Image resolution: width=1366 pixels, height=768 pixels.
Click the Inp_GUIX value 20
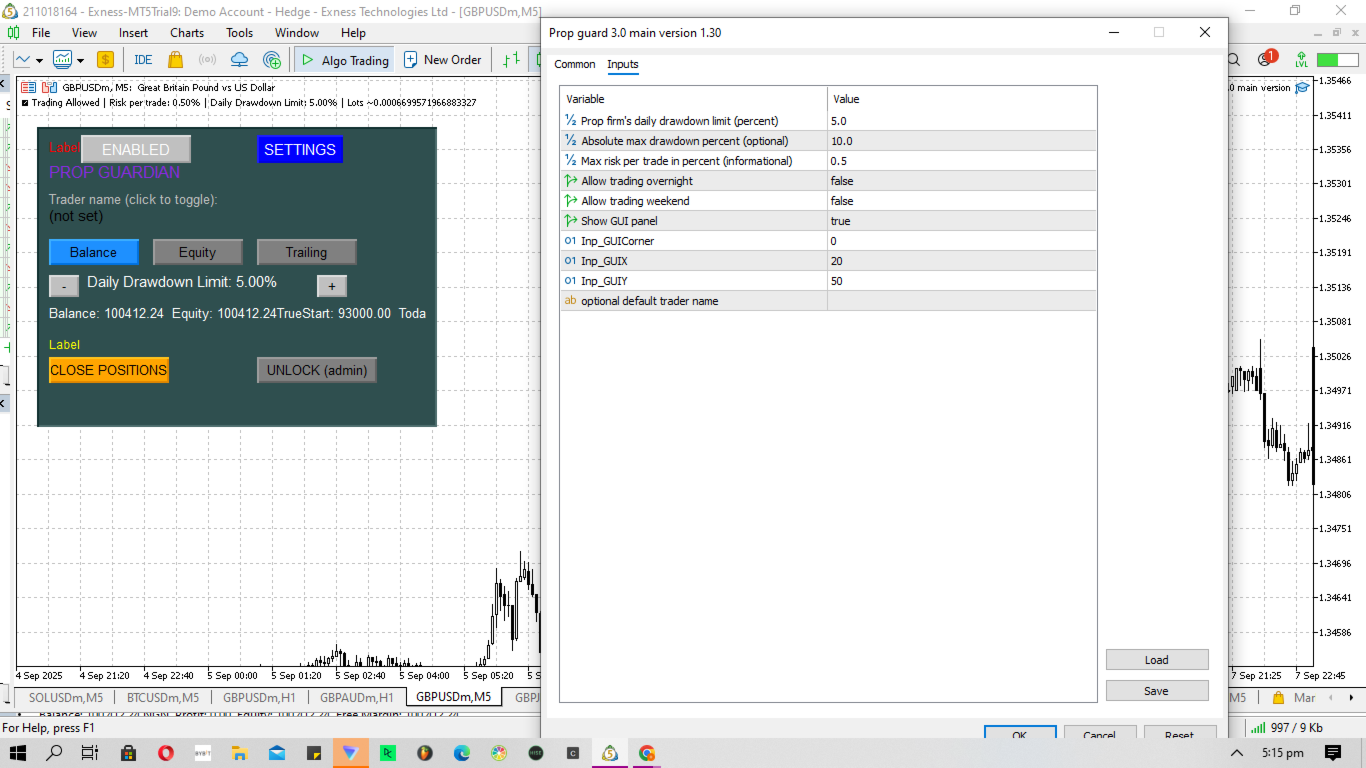(x=961, y=261)
